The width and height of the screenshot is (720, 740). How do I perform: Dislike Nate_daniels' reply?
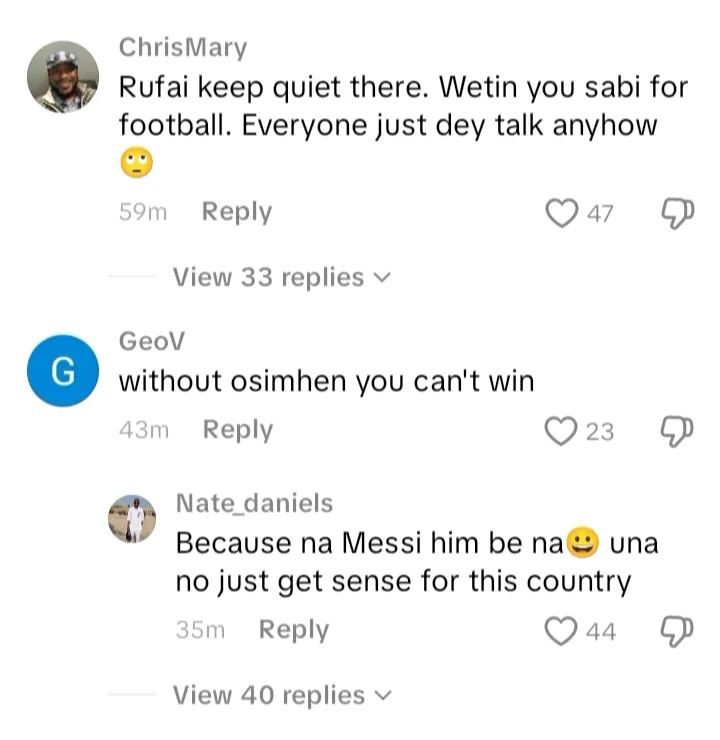(x=676, y=631)
